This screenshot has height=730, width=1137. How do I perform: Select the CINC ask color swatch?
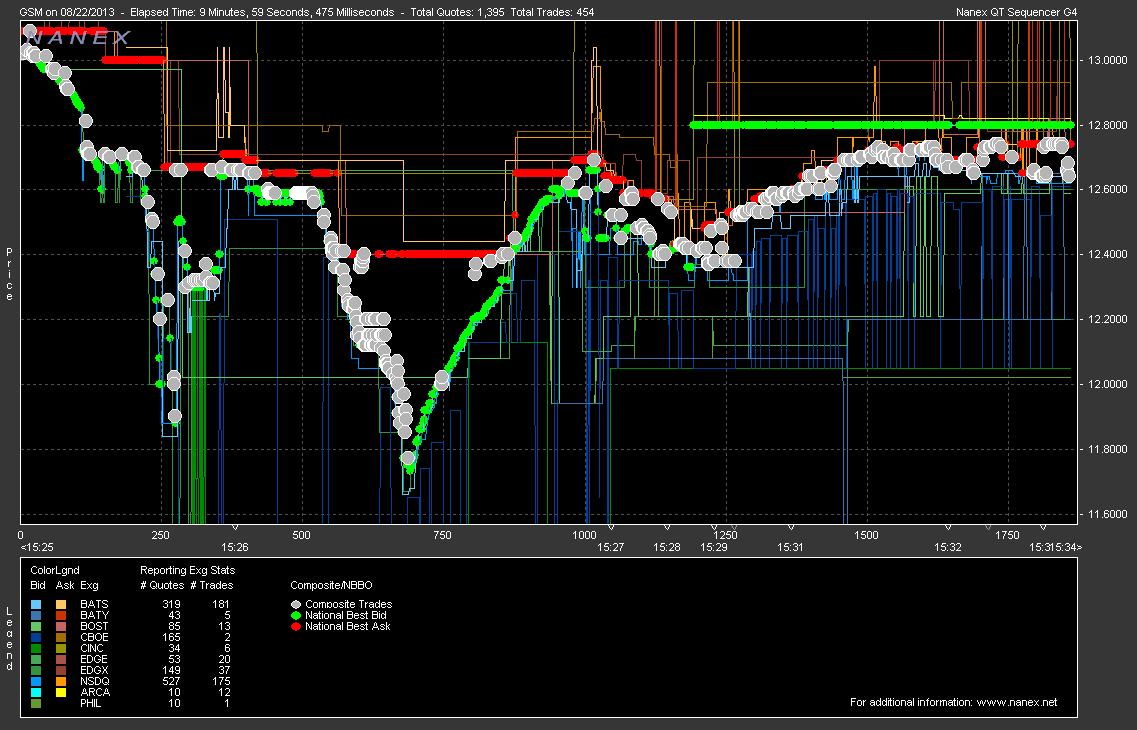pos(61,648)
